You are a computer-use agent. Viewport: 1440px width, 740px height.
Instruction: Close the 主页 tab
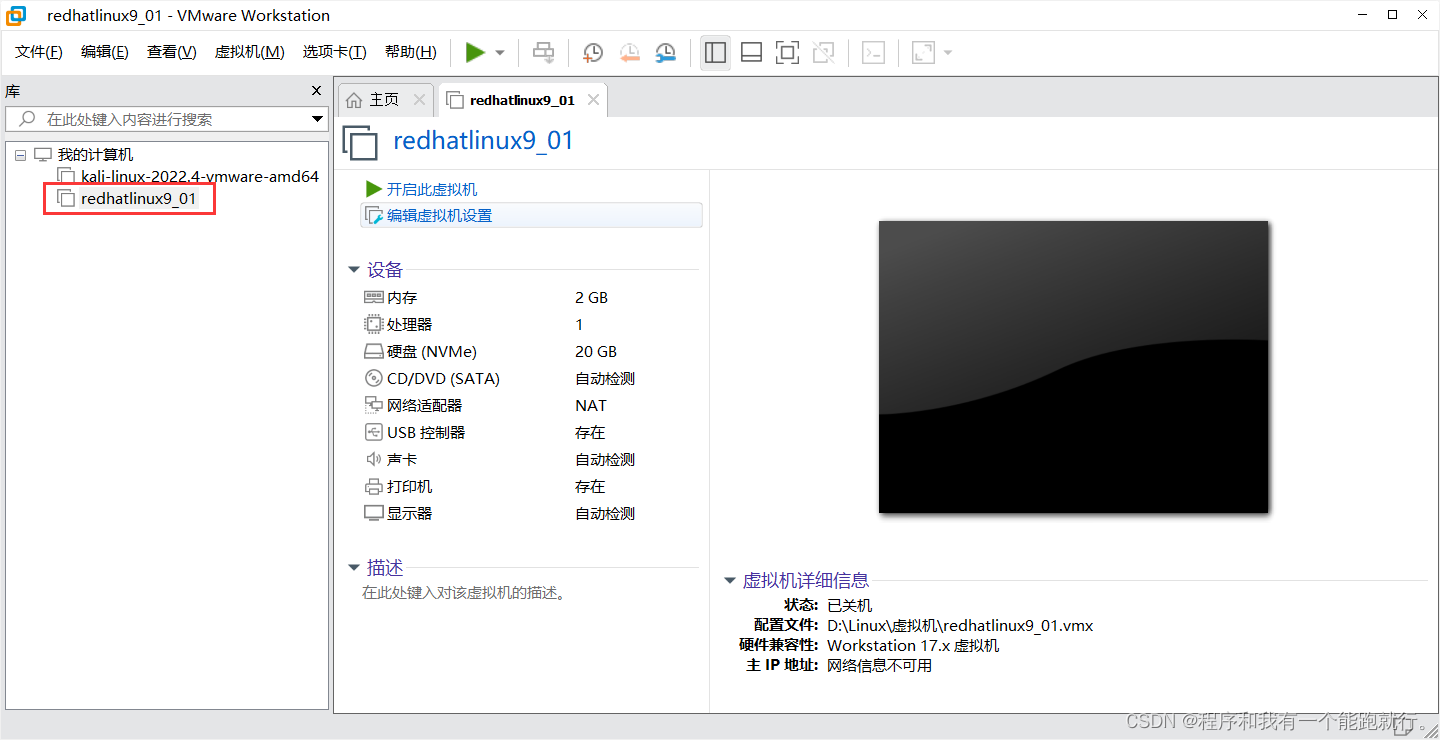[x=419, y=100]
